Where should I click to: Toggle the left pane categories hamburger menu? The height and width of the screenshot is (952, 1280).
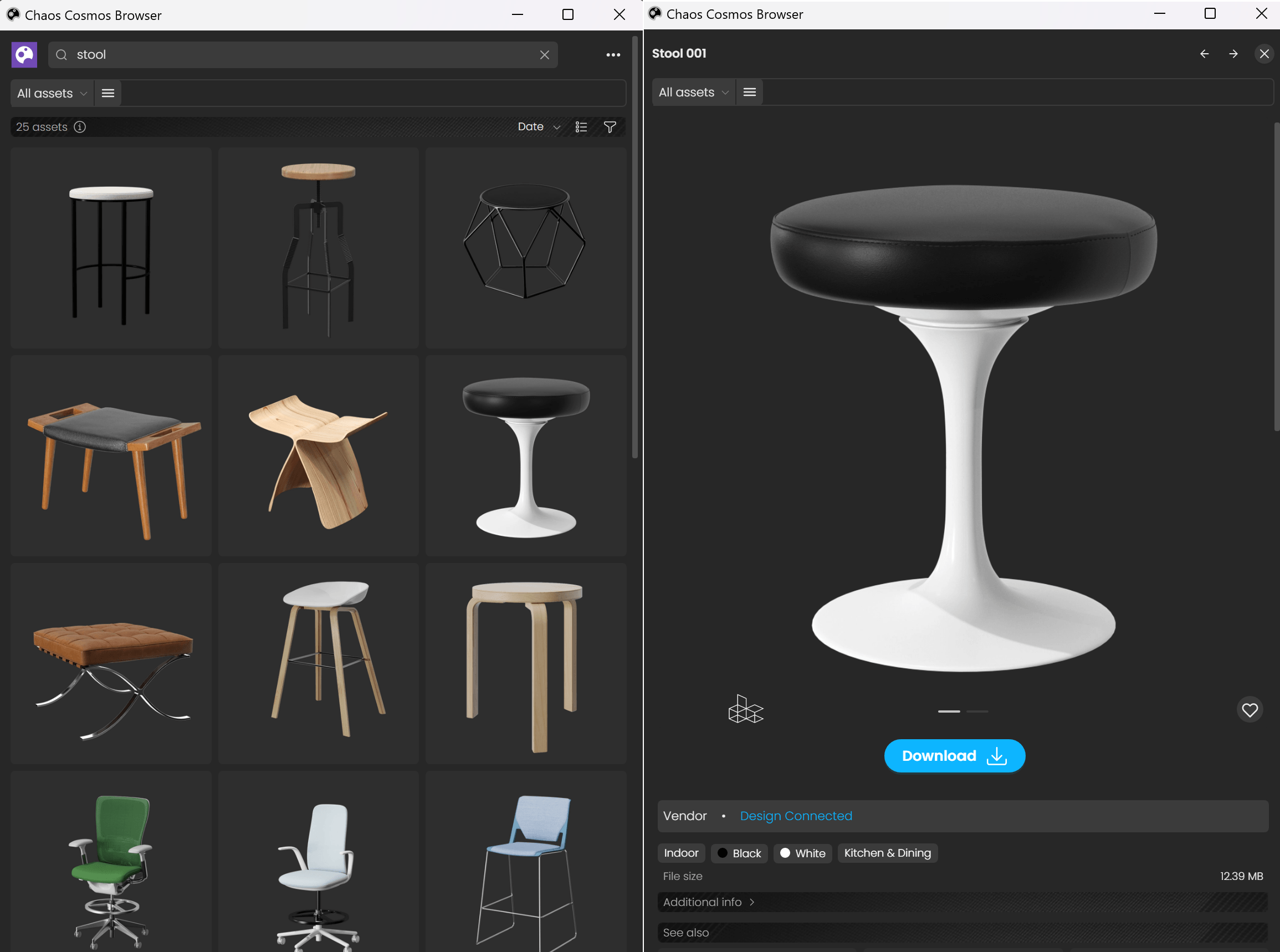(x=107, y=93)
